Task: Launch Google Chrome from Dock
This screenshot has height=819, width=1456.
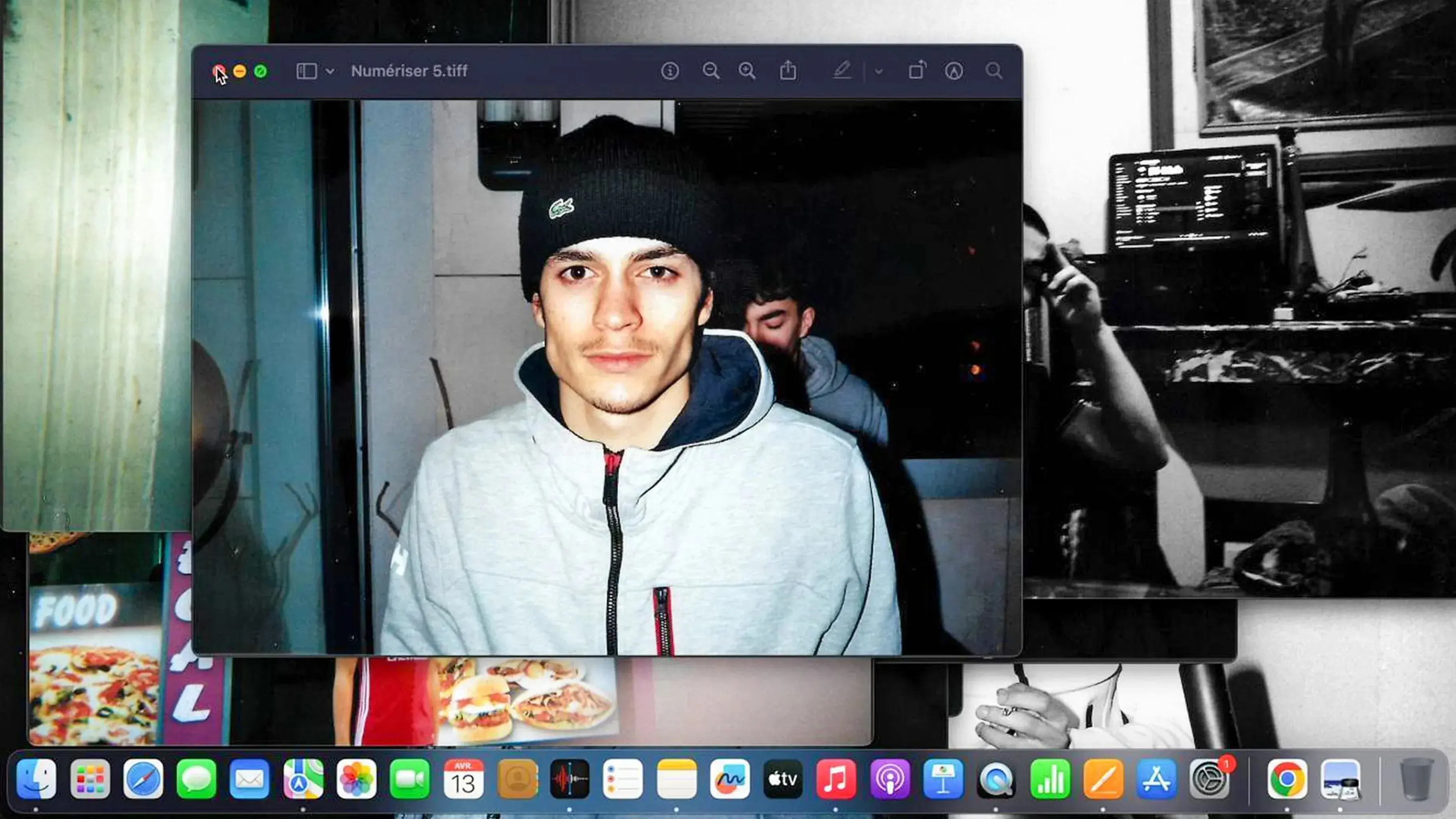Action: tap(1287, 779)
